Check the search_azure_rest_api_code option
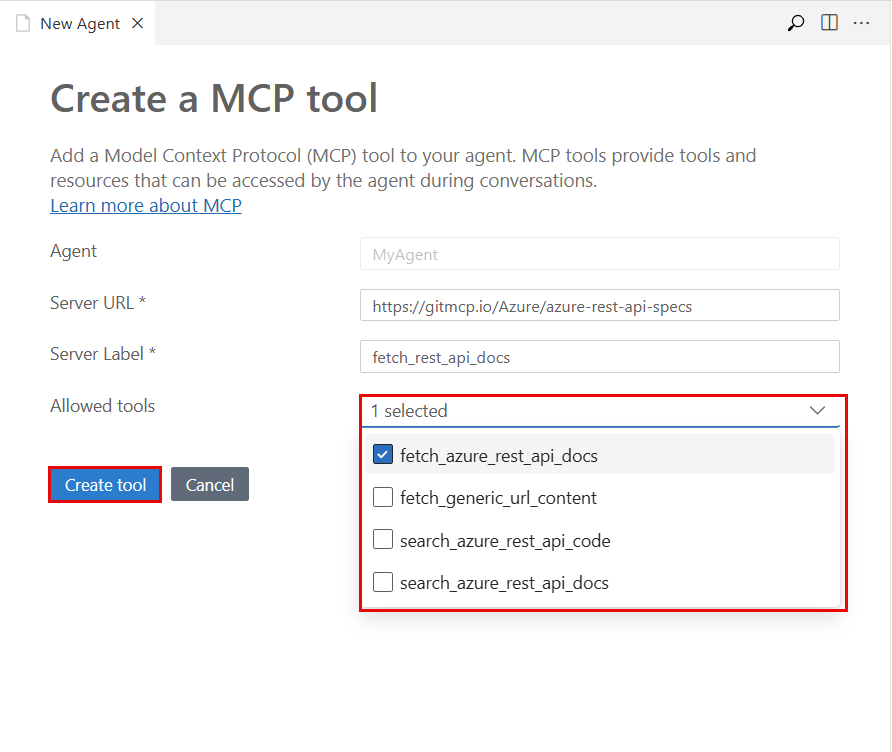Screen dimensions: 892x752 click(382, 540)
